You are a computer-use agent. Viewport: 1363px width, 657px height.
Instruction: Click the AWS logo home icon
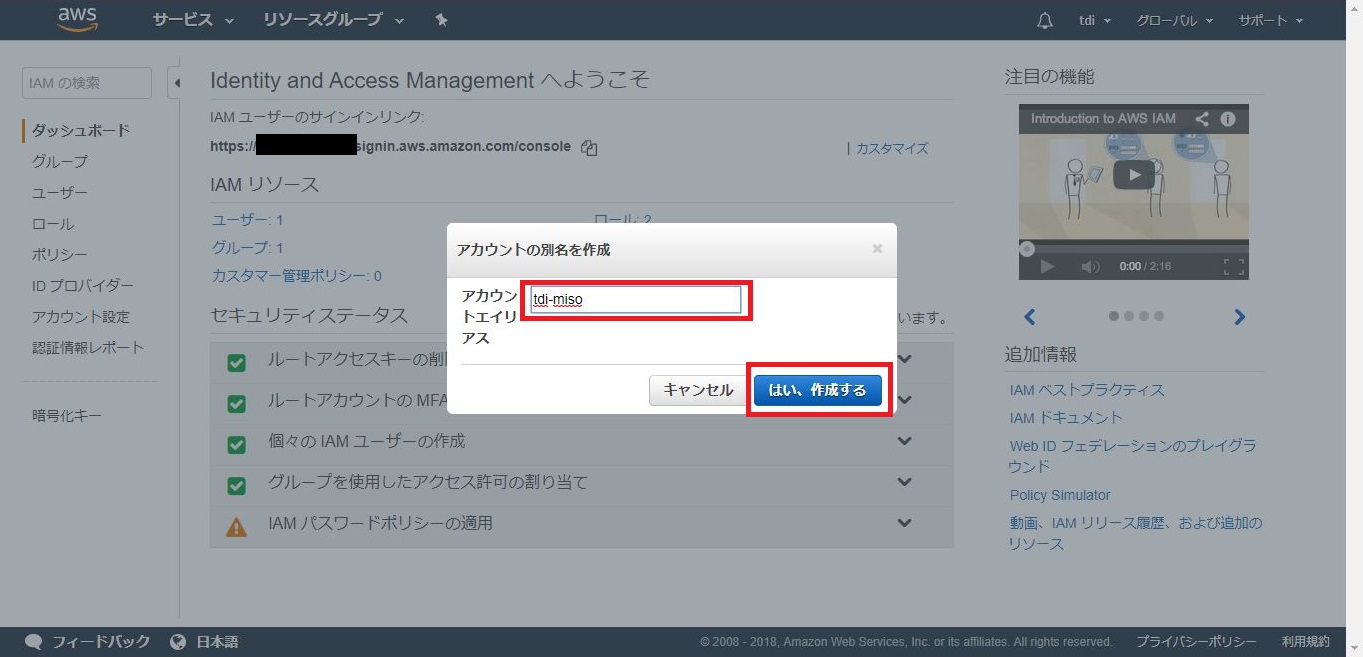[x=77, y=19]
